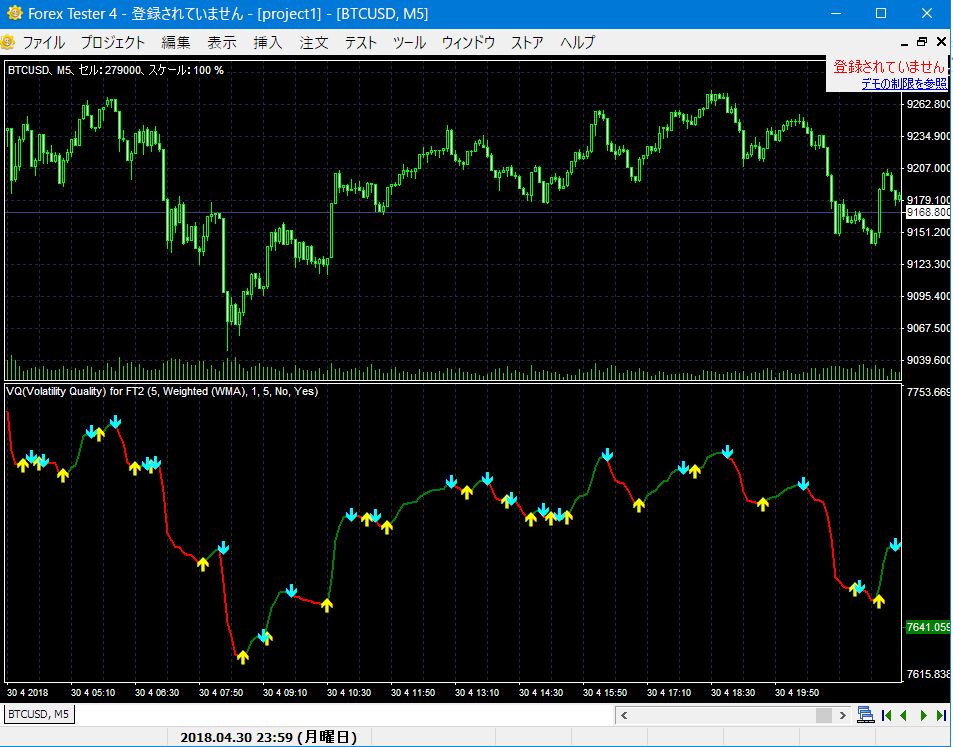
Task: Step forward one bar using the green forward arrow
Action: tap(923, 714)
